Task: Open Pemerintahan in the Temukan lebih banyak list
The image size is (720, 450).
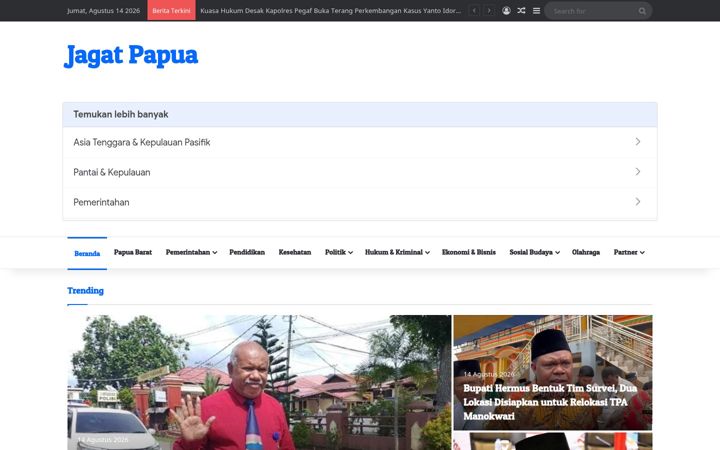Action: (x=101, y=202)
